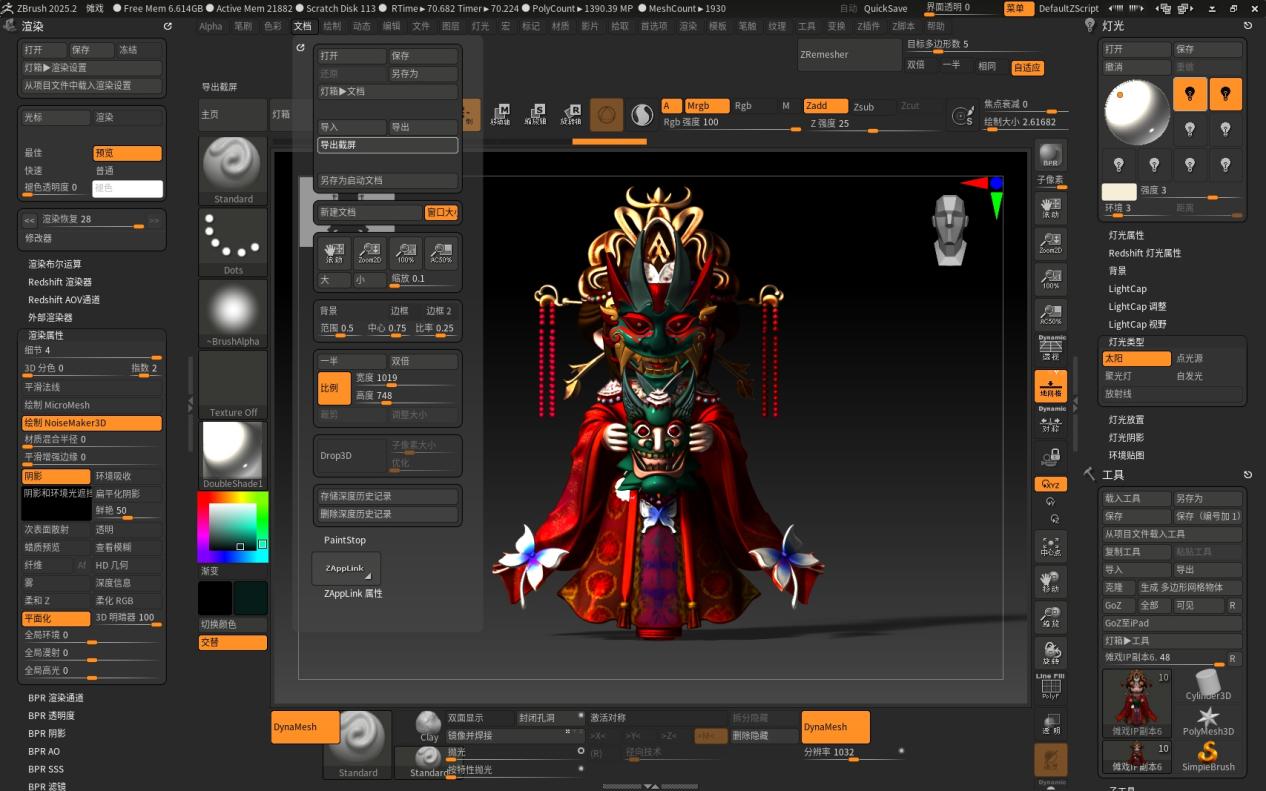Click the Zoom2D icon in document panel
This screenshot has width=1266, height=791.
point(369,252)
